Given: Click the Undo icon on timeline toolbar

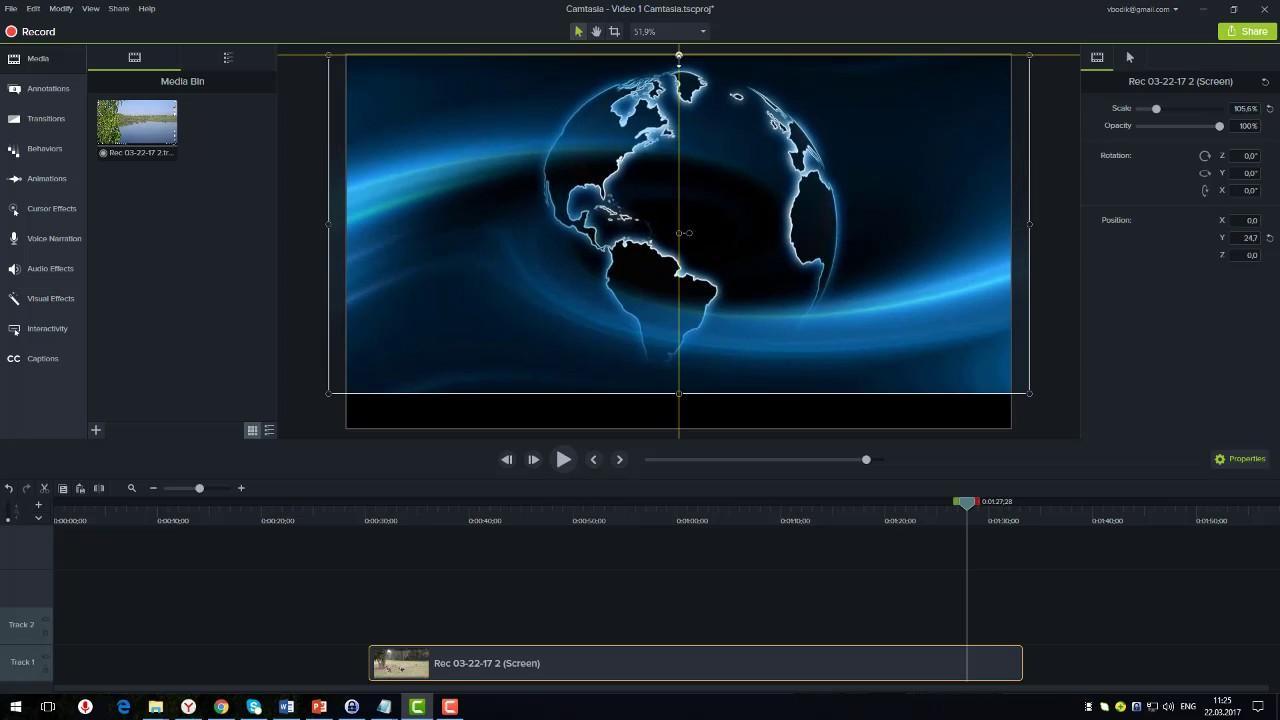Looking at the screenshot, I should tap(9, 488).
